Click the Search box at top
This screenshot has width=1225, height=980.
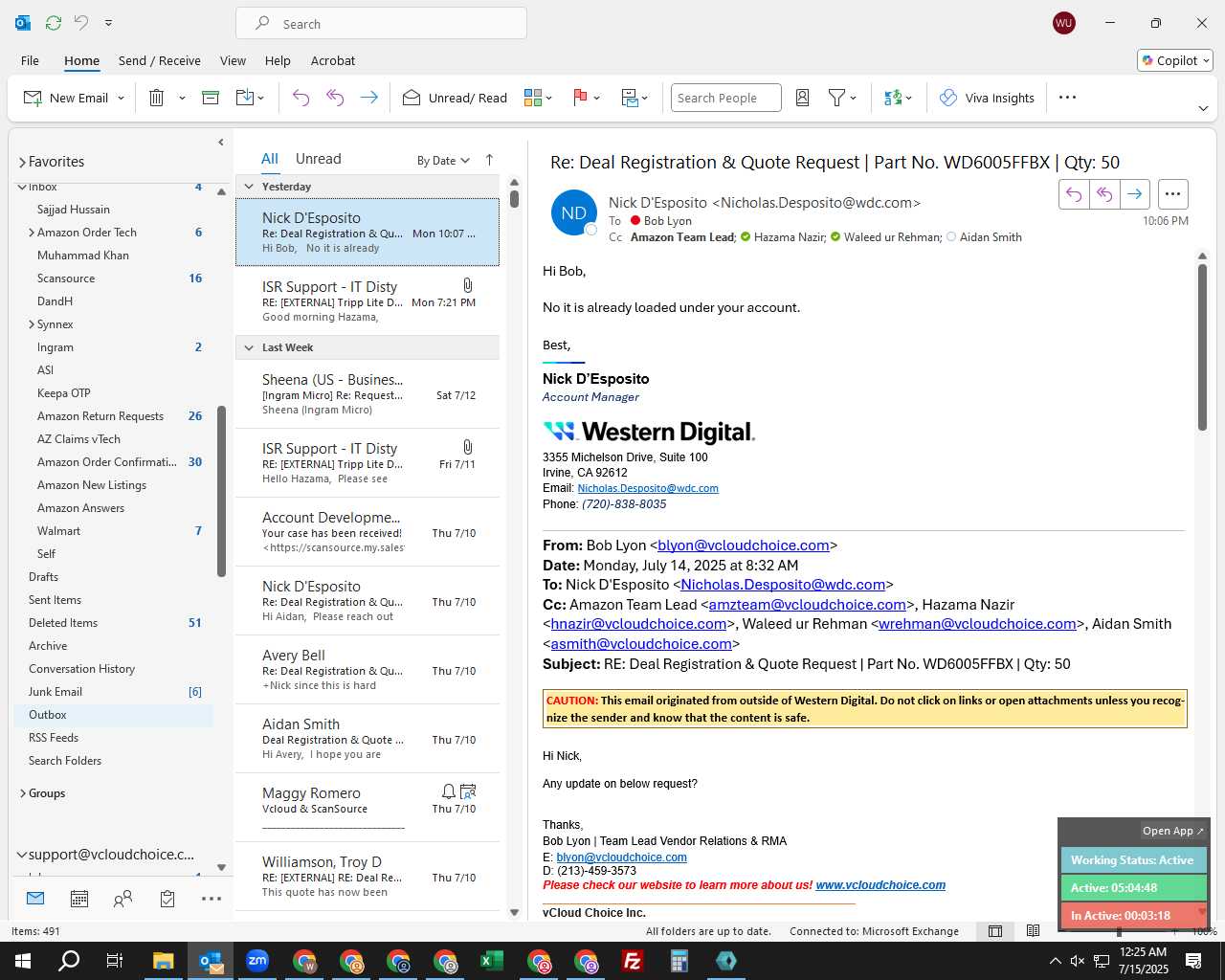point(381,23)
